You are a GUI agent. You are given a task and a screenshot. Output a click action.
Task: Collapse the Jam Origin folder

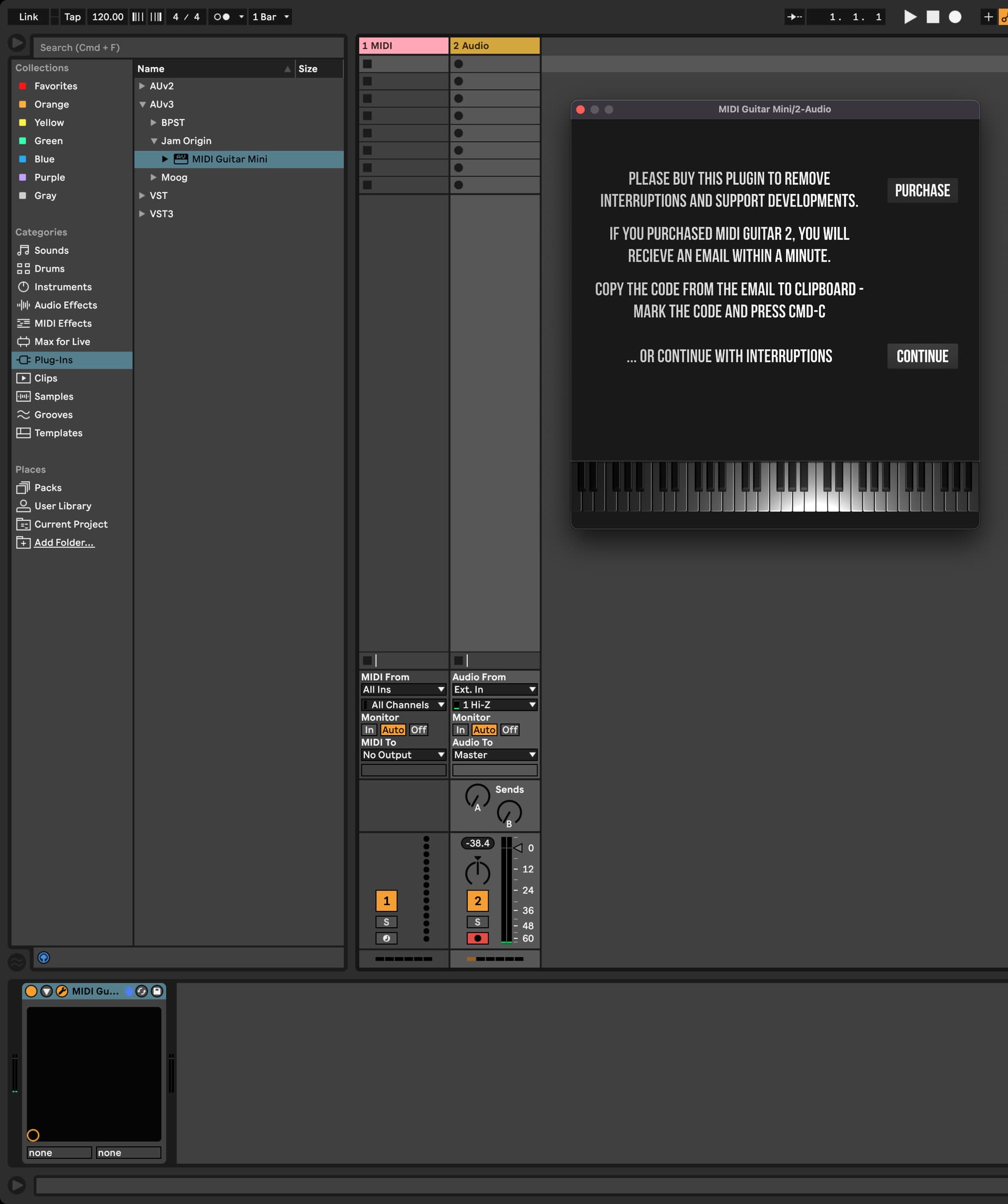154,141
